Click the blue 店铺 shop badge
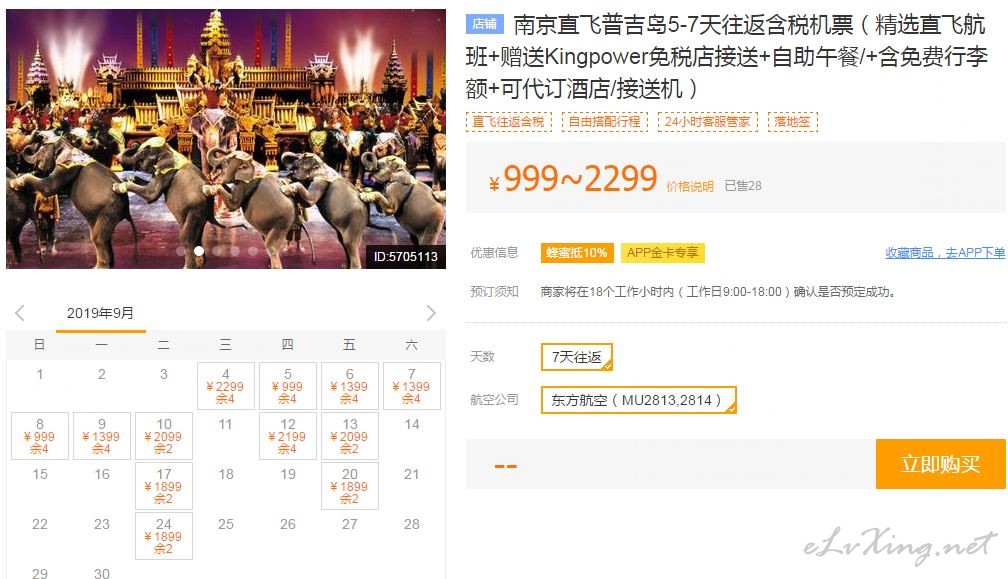The width and height of the screenshot is (1008, 579). 485,24
